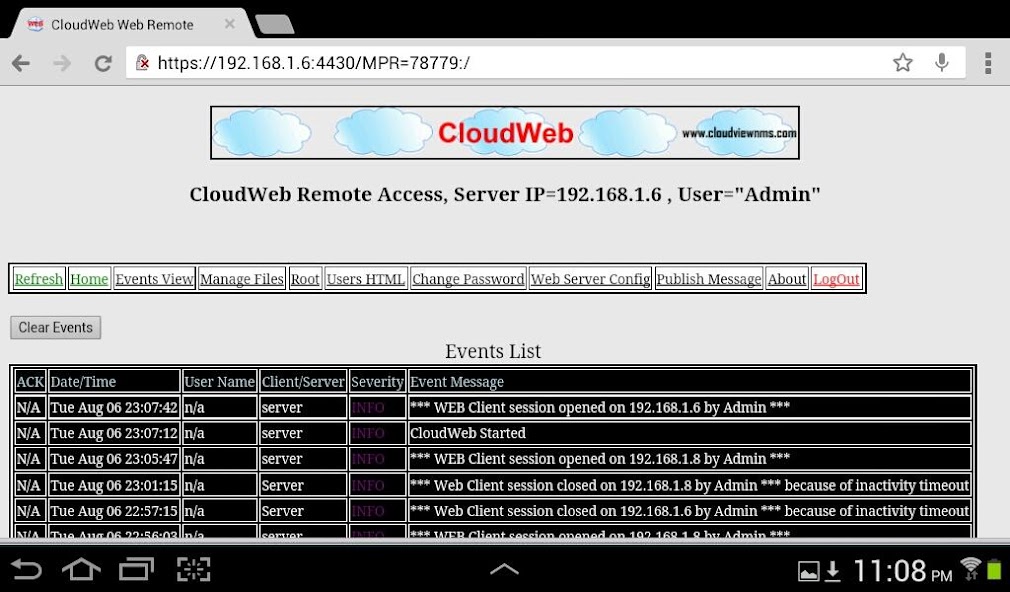Tap the download arrow icon in the status bar
Screen dimensions: 1010x592
coord(833,568)
